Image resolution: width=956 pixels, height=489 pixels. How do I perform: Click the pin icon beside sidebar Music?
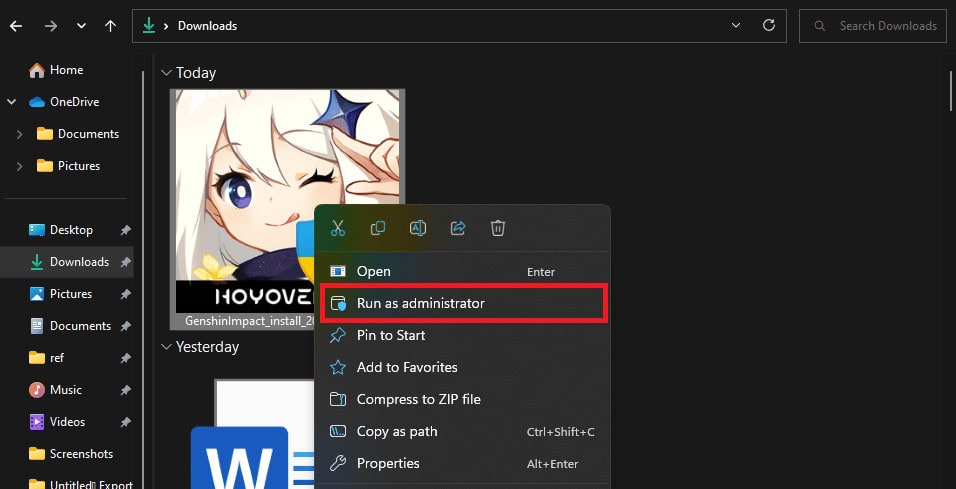tap(126, 390)
